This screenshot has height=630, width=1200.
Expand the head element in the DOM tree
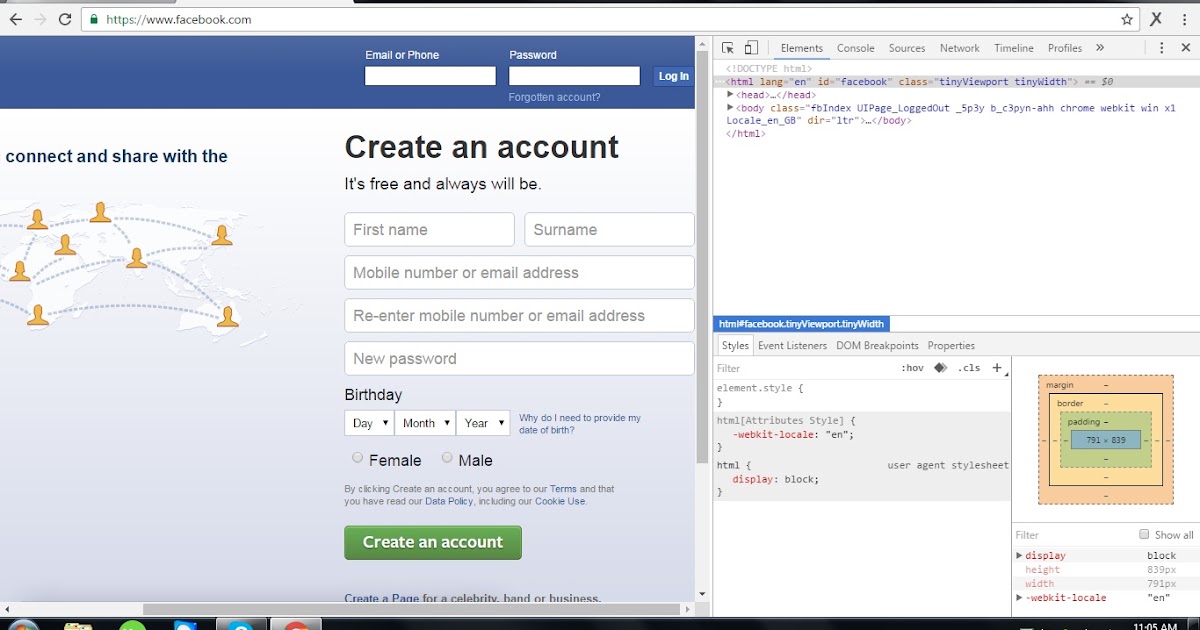(729, 94)
